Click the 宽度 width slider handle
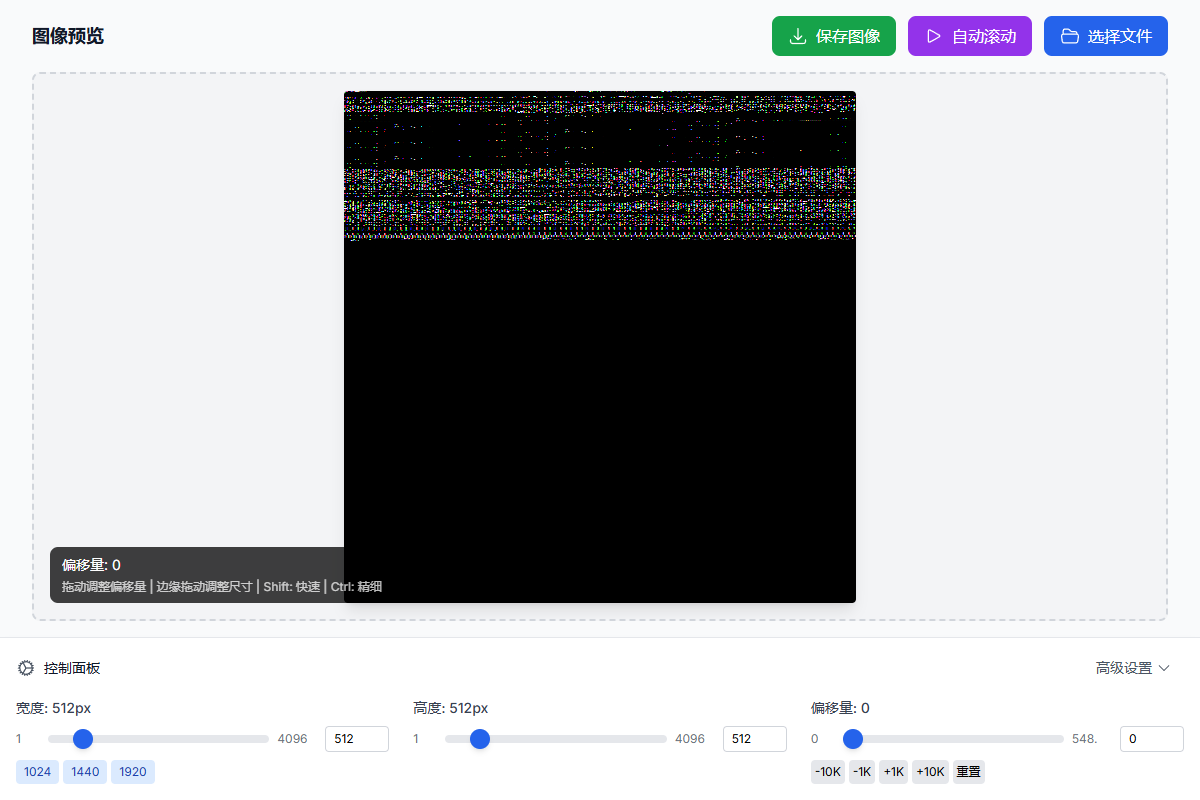 (x=83, y=739)
